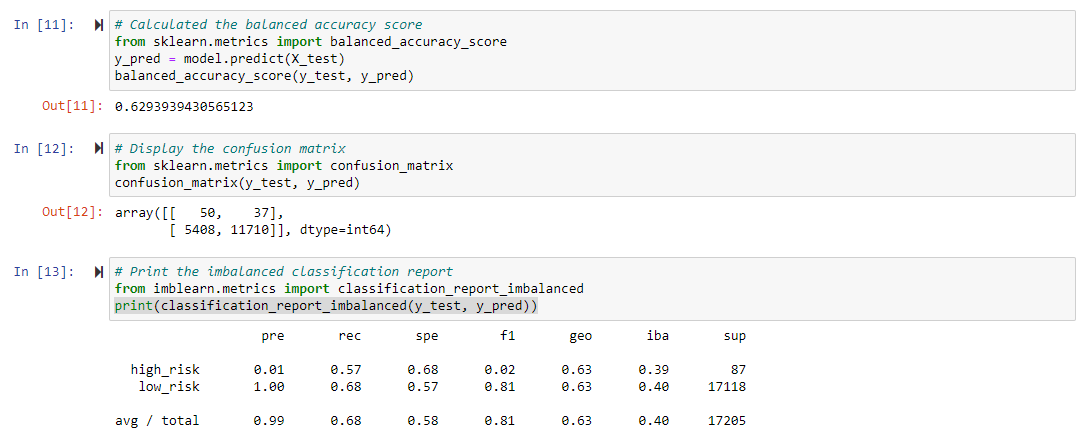Image resolution: width=1083 pixels, height=448 pixels.
Task: Click high_risk precision value 0.01
Action: click(269, 370)
